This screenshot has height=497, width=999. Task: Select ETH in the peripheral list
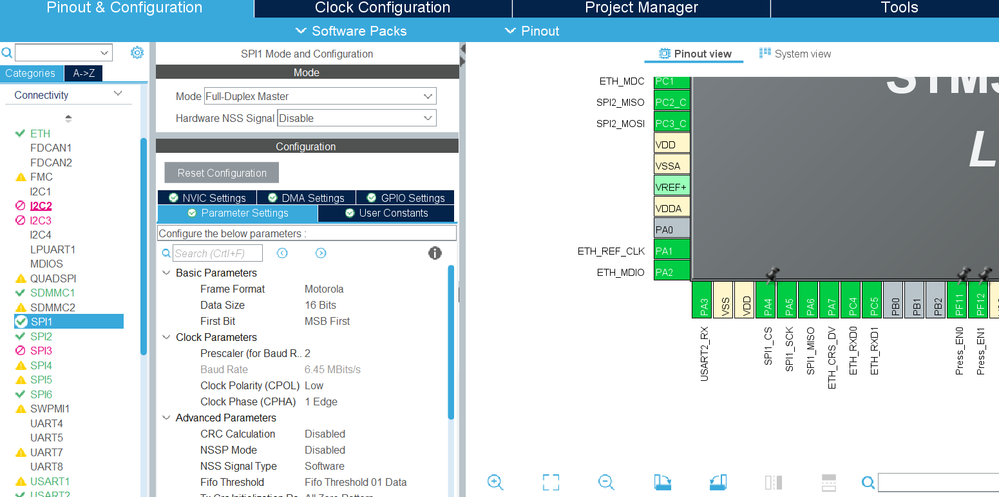click(x=40, y=133)
